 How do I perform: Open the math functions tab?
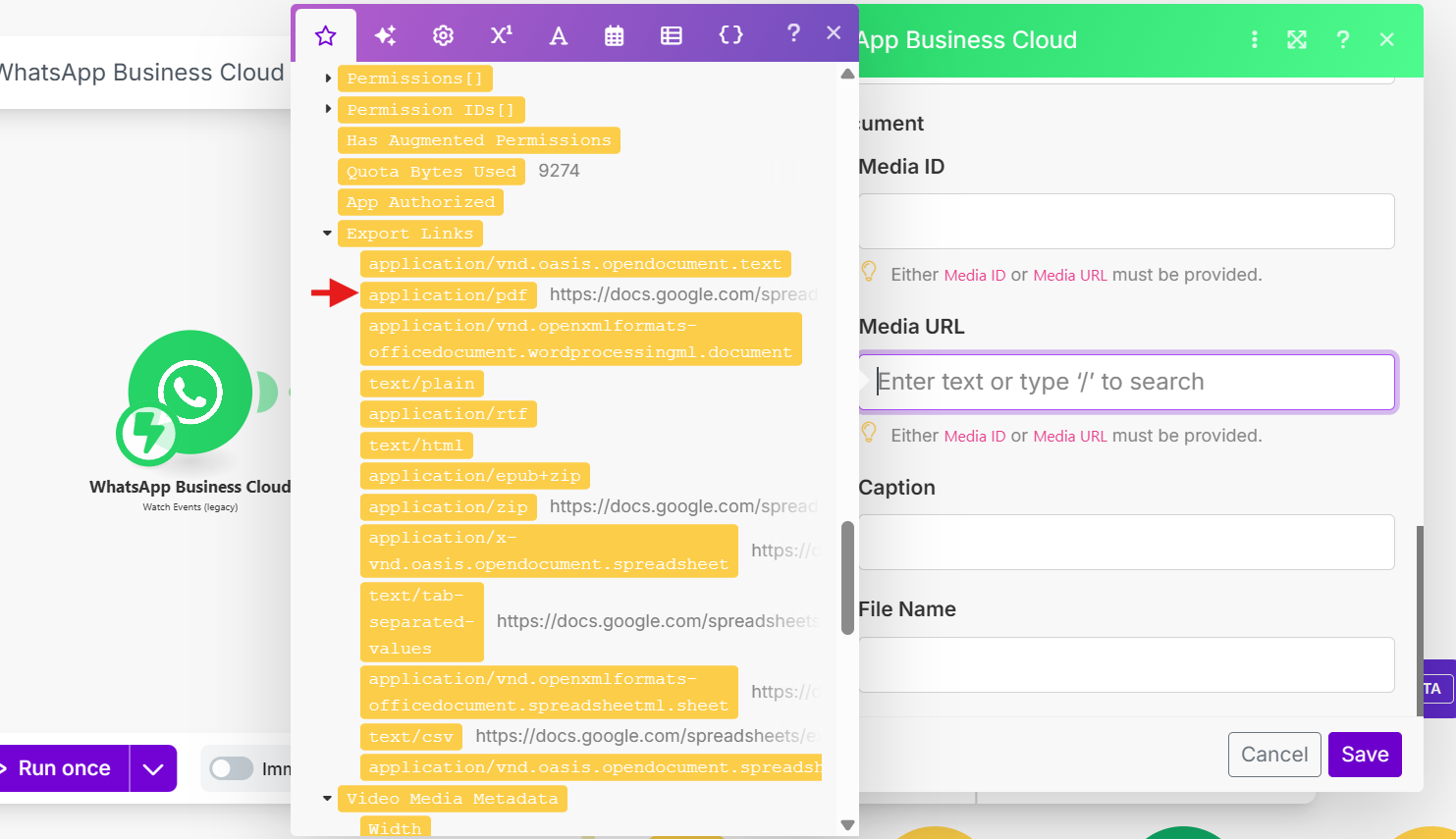pos(501,35)
